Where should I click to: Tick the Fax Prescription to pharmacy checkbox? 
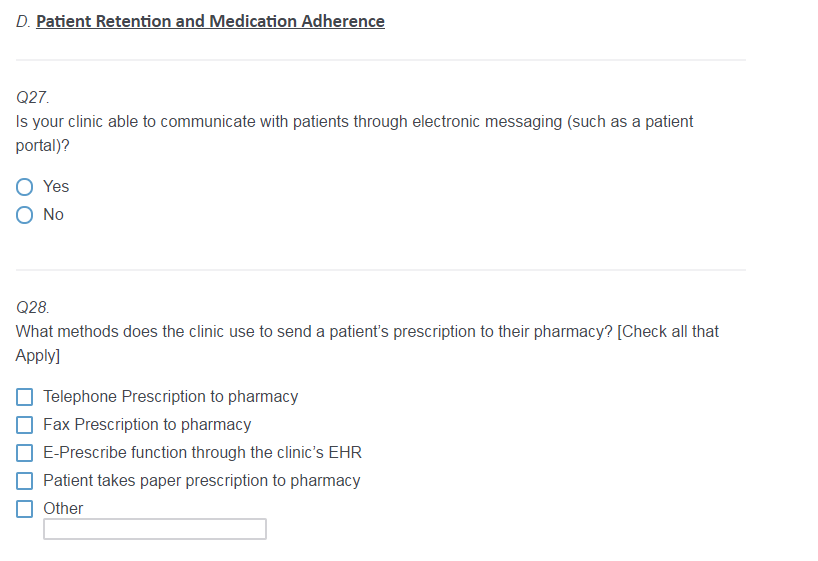[x=25, y=425]
